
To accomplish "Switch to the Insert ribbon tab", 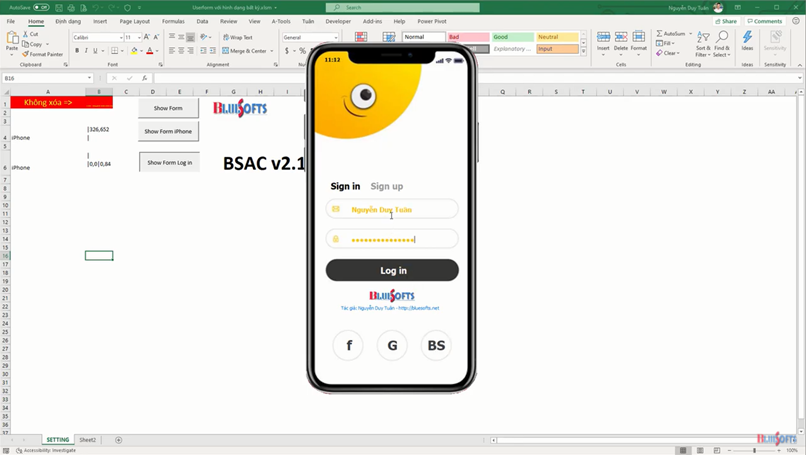I will (100, 22).
